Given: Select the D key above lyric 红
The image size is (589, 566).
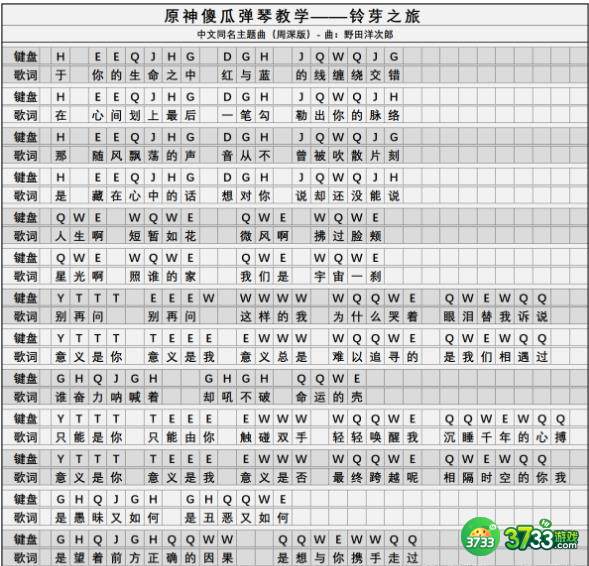Looking at the screenshot, I should pos(227,57).
